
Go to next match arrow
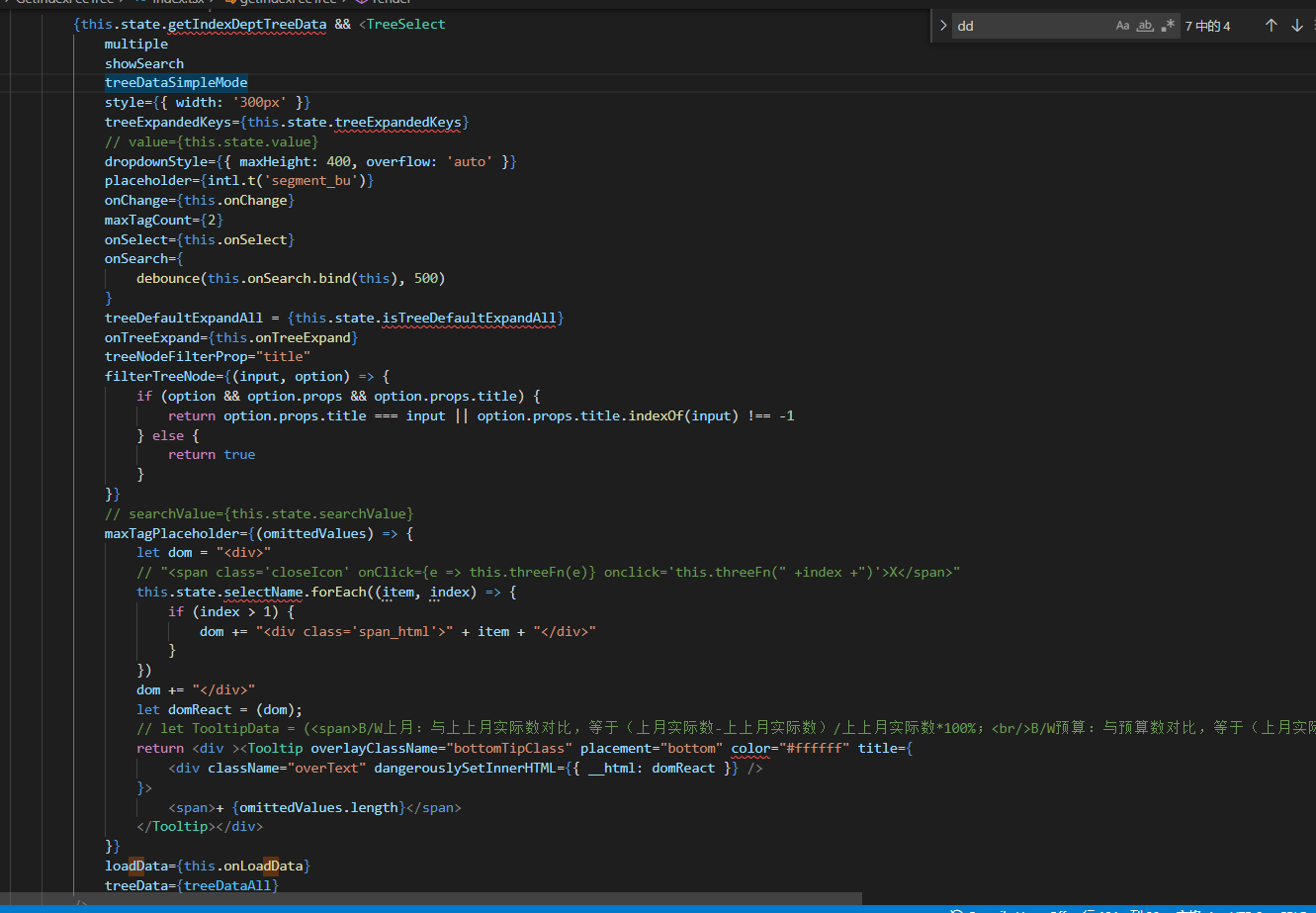[x=1297, y=26]
